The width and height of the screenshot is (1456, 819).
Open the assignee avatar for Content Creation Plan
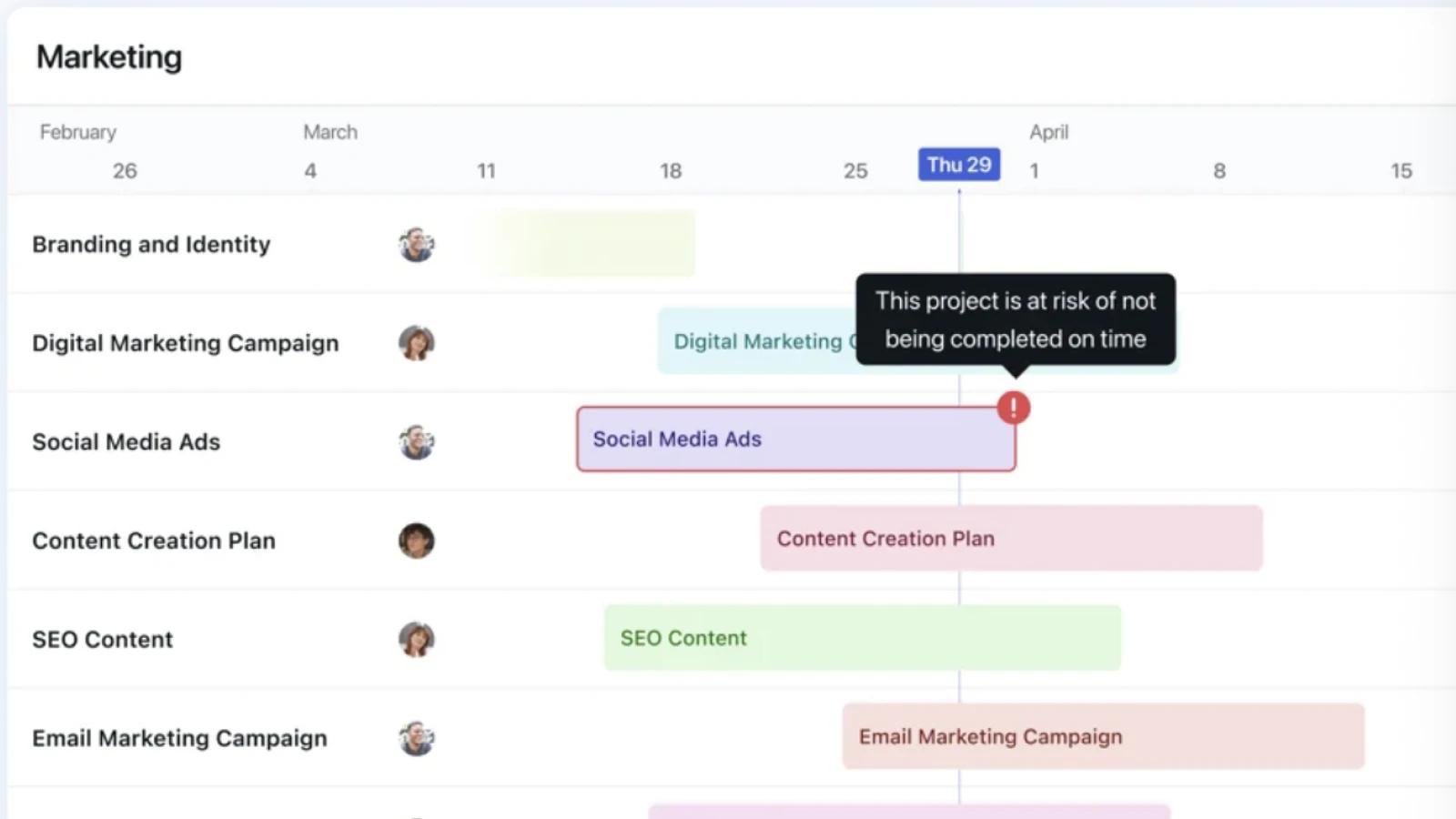click(416, 541)
